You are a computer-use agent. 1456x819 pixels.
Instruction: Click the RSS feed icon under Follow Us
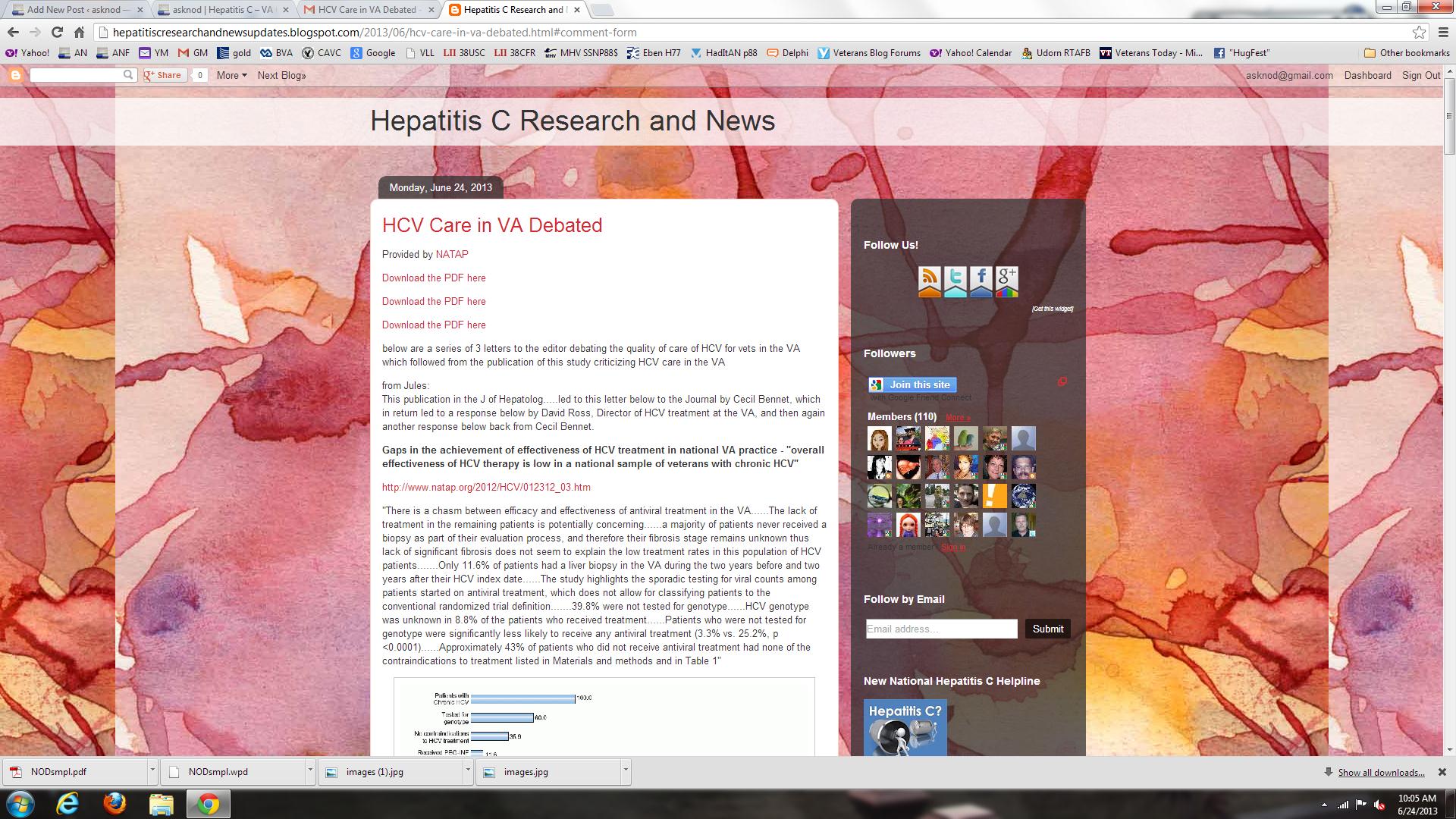[930, 281]
